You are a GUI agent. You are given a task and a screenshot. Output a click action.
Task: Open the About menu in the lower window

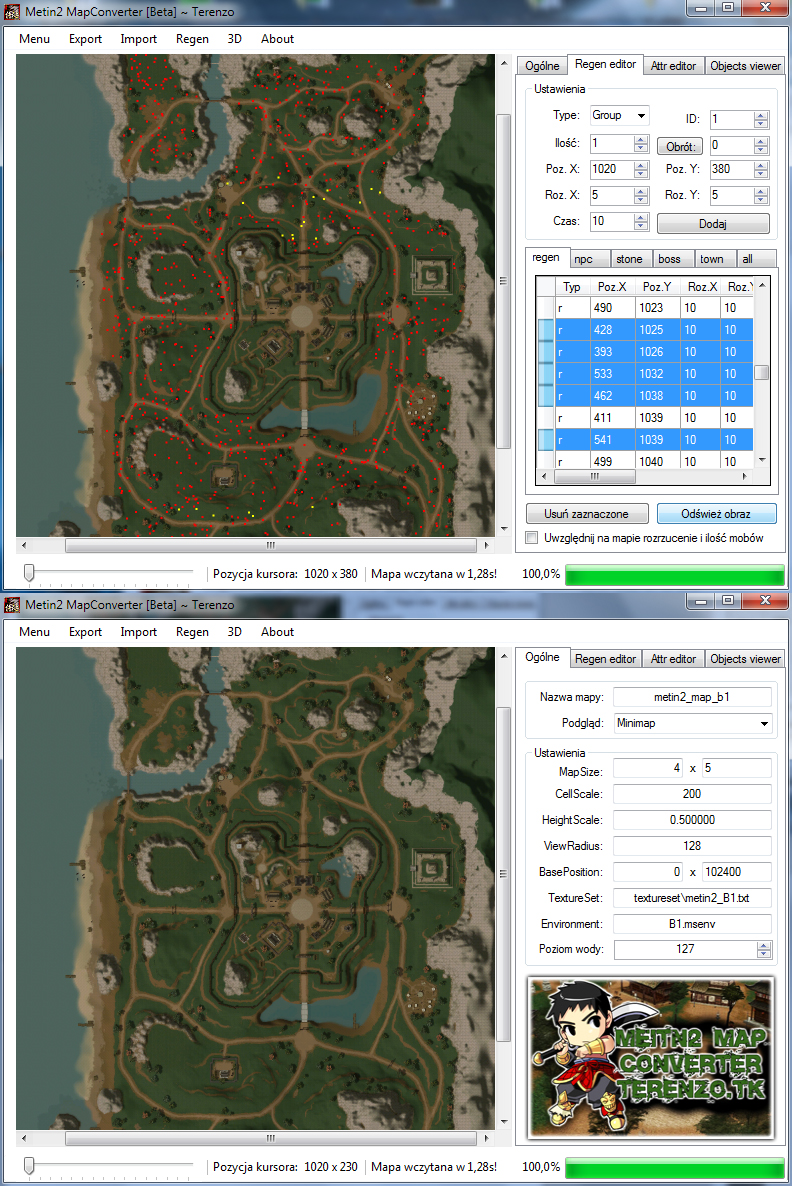point(277,632)
